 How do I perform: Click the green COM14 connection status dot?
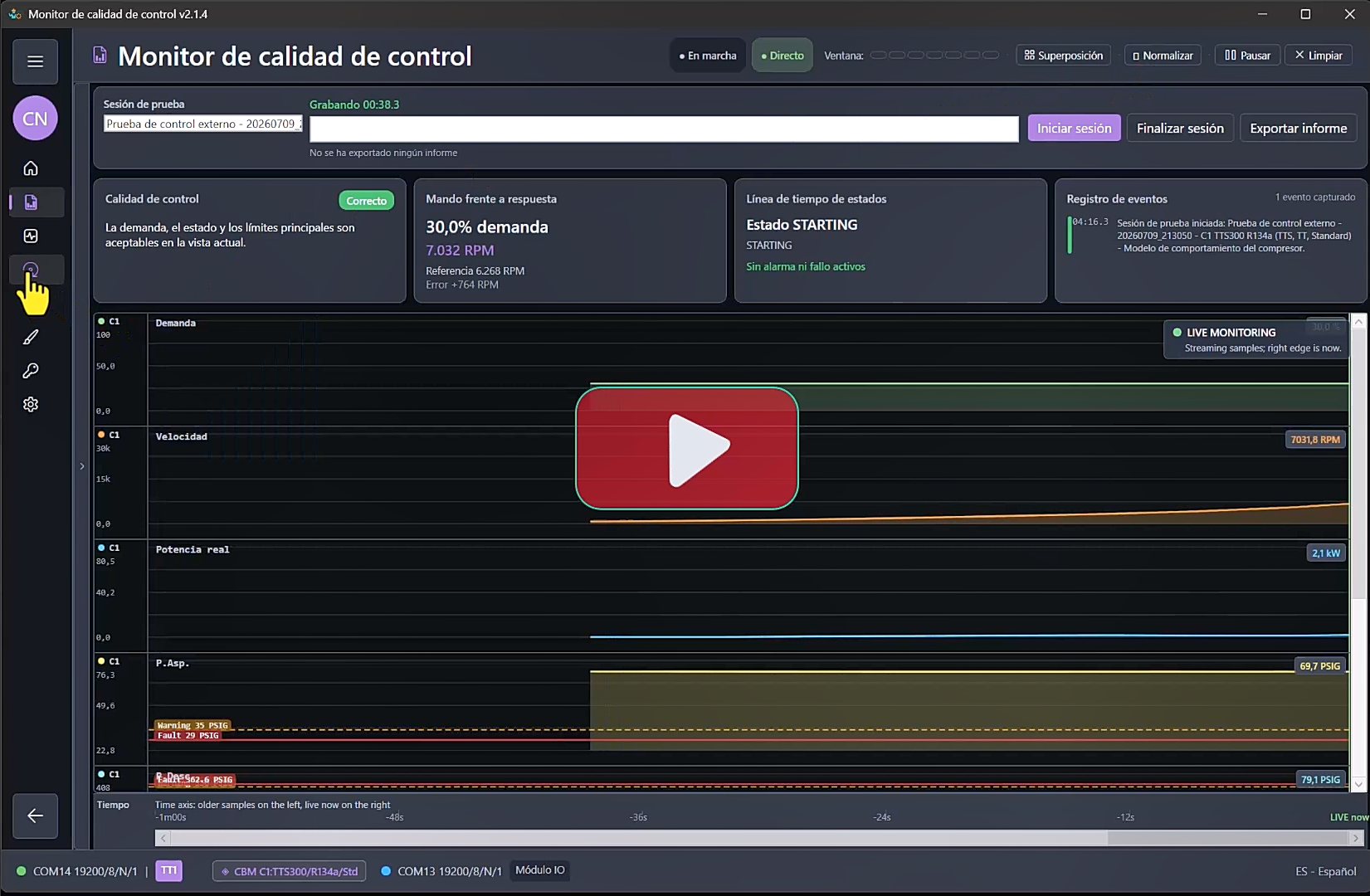22,871
